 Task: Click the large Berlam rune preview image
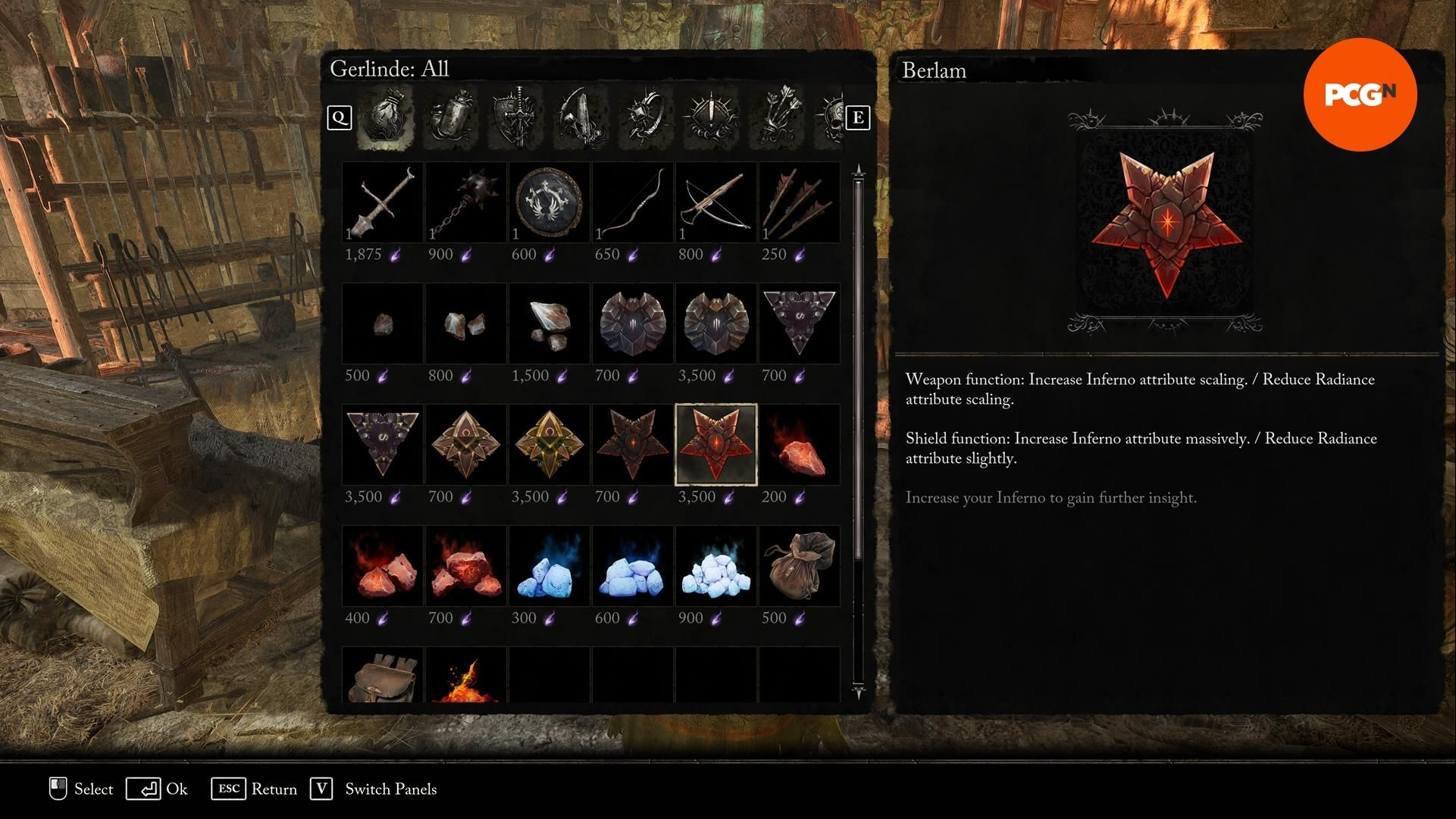(x=1166, y=225)
